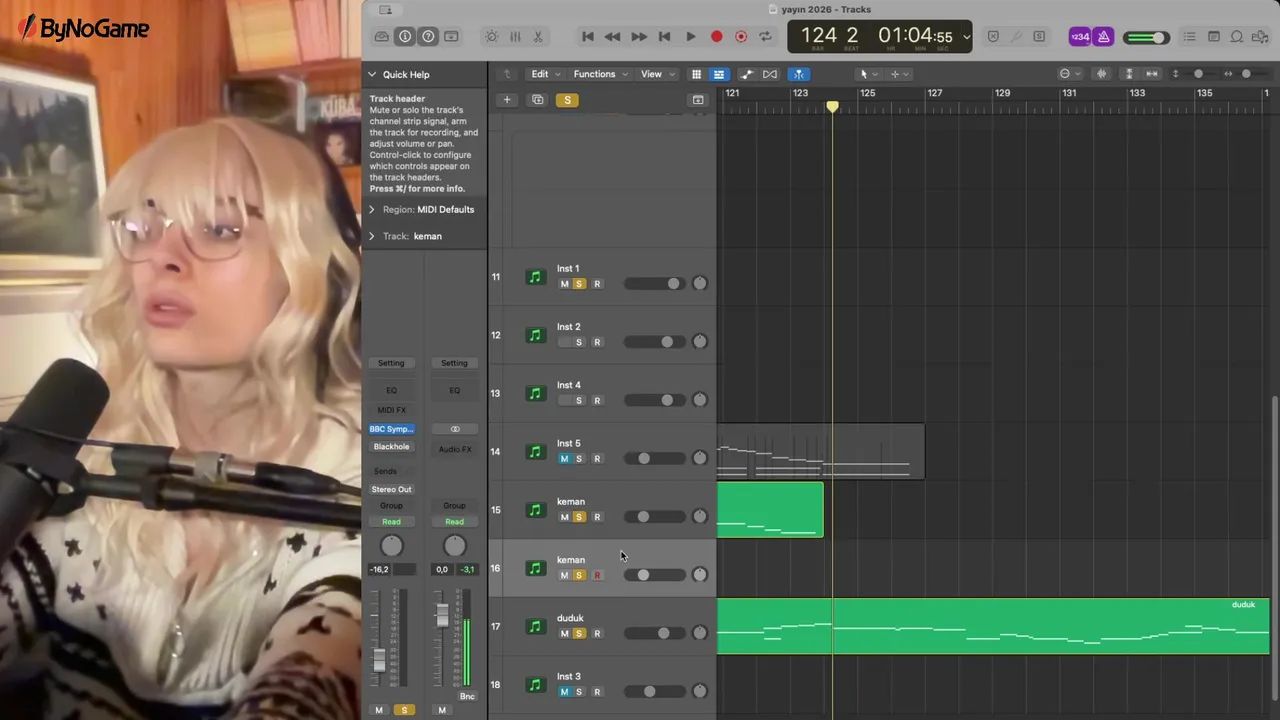Click the Rewind transport button

click(x=612, y=36)
